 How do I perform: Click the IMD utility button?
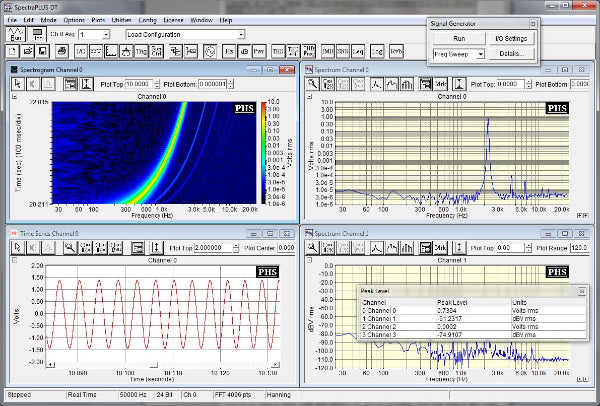point(328,51)
